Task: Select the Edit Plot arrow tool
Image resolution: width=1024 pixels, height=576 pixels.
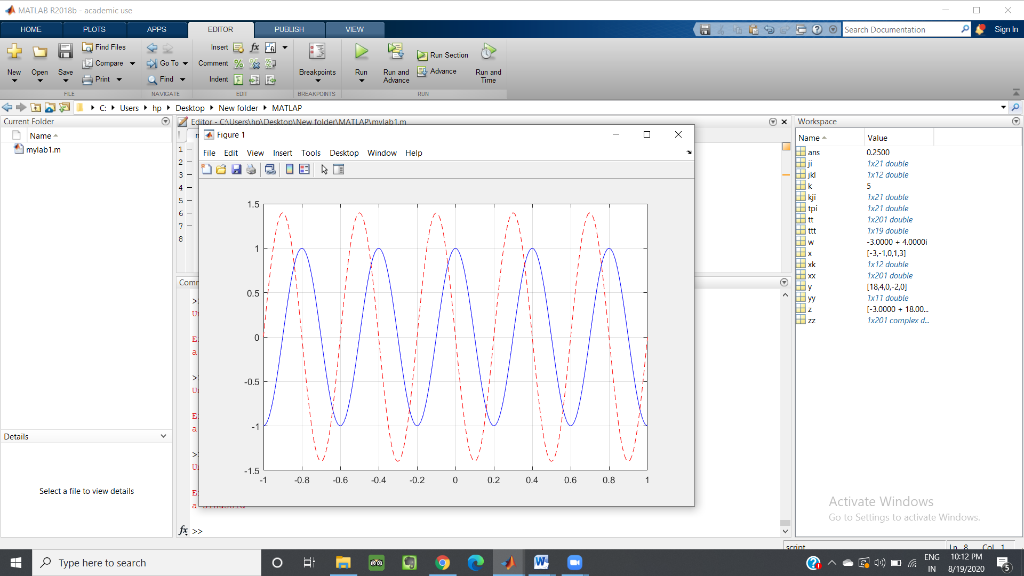Action: point(323,170)
